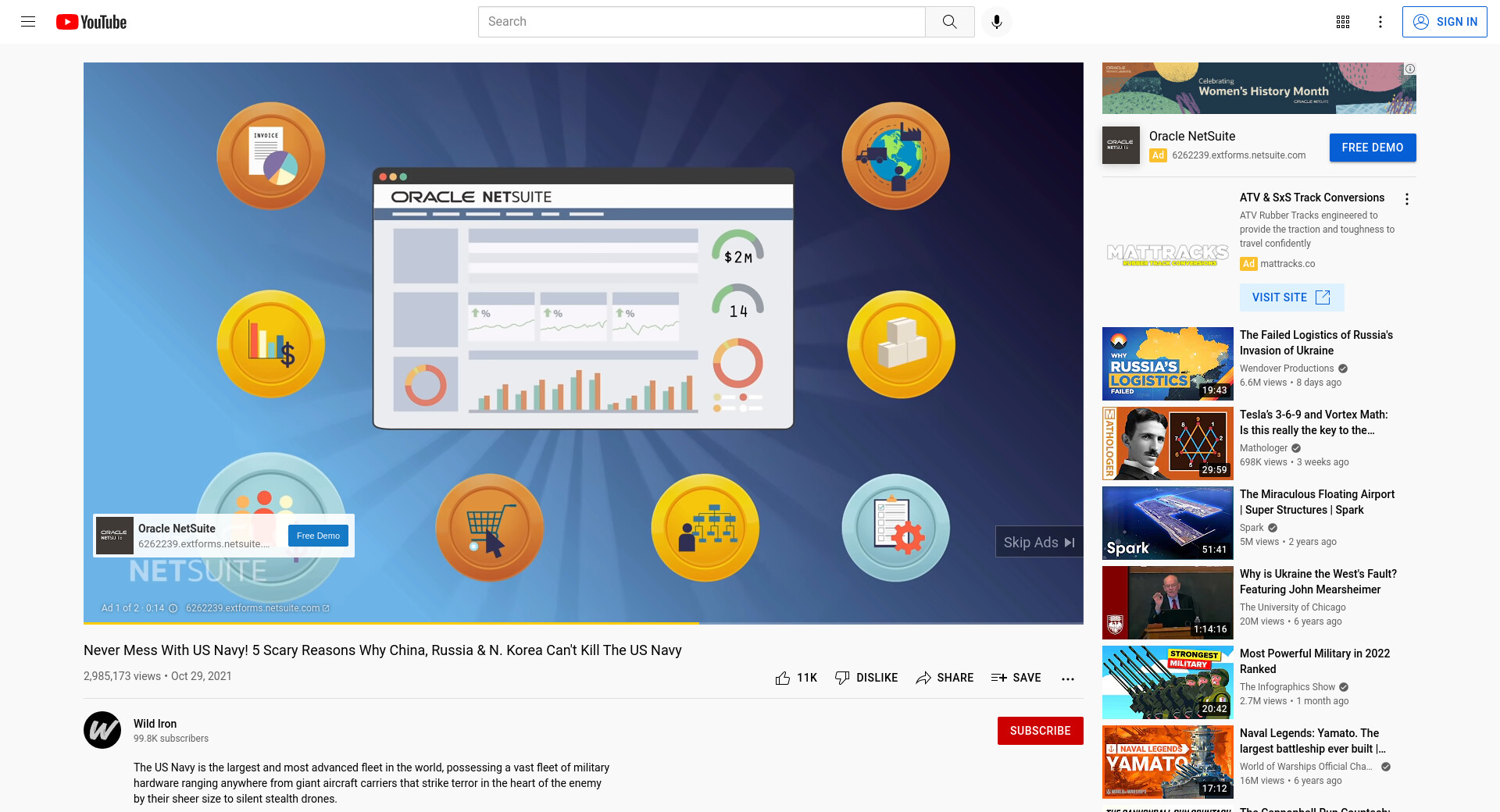Click the search magnifier button
1500x812 pixels.
pos(949,22)
